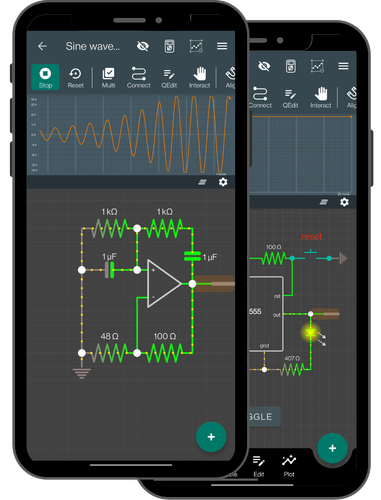Click the reset pushbutton switch in circuit
The width and height of the screenshot is (381, 500).
311,256
